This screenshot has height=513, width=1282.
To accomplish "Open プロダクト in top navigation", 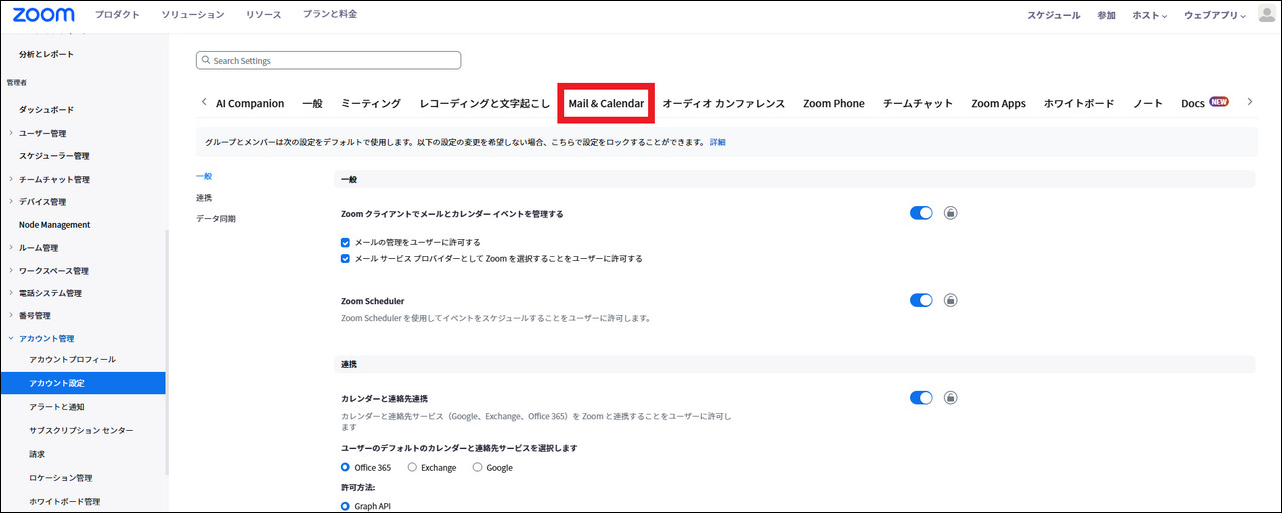I will click(117, 15).
